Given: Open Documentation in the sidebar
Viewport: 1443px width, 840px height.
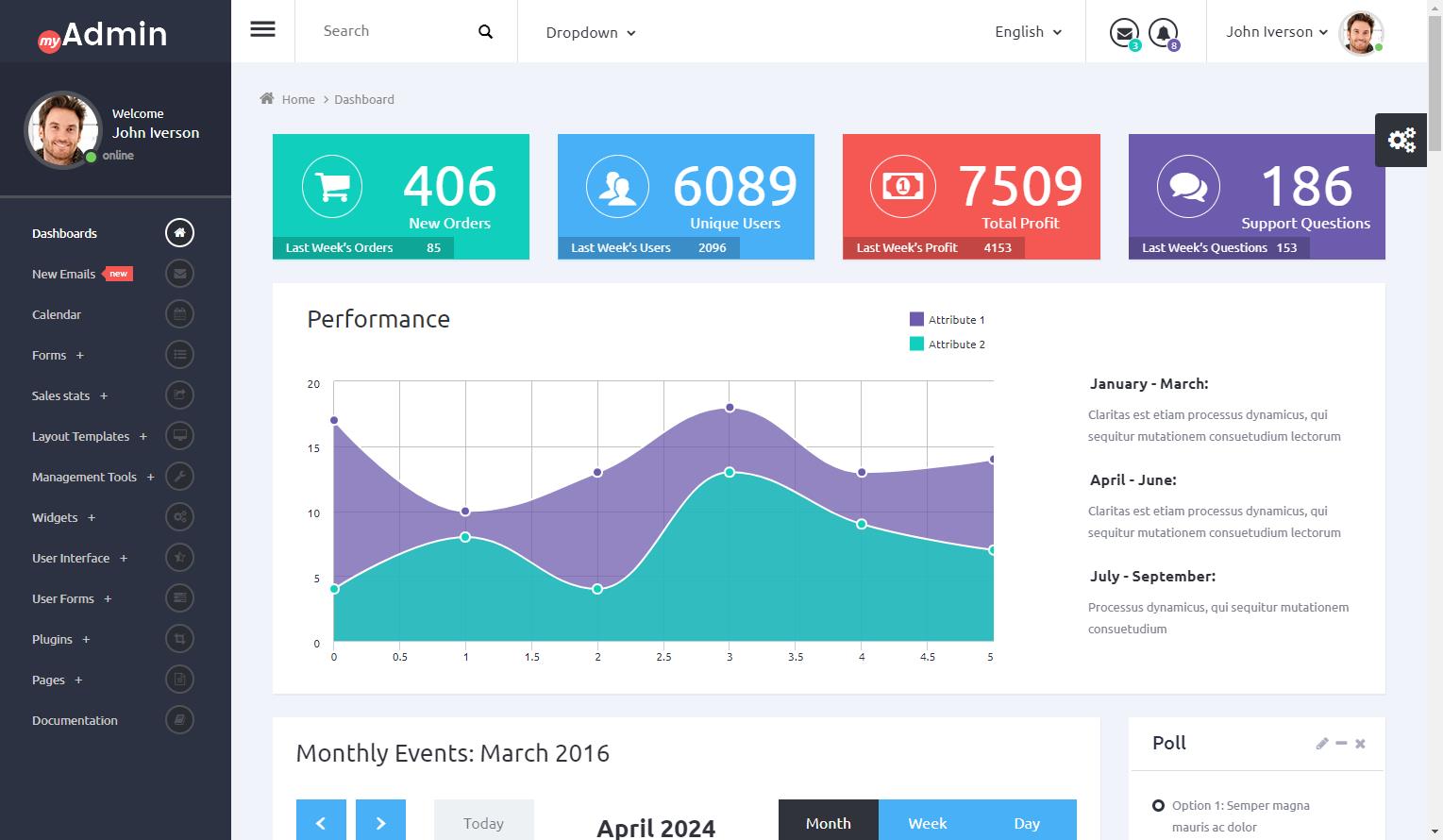Looking at the screenshot, I should (75, 720).
